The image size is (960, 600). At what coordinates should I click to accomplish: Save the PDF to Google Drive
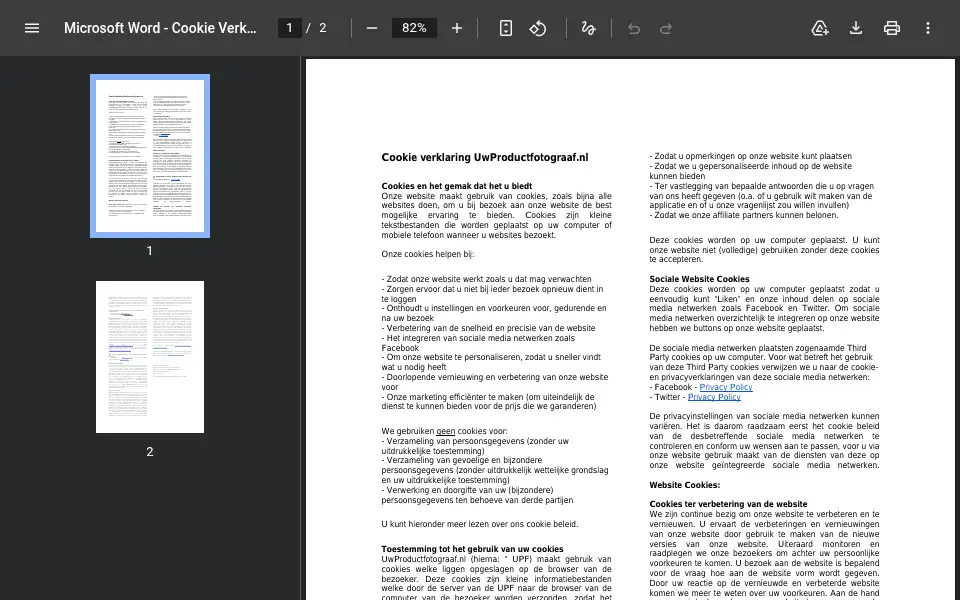point(820,28)
